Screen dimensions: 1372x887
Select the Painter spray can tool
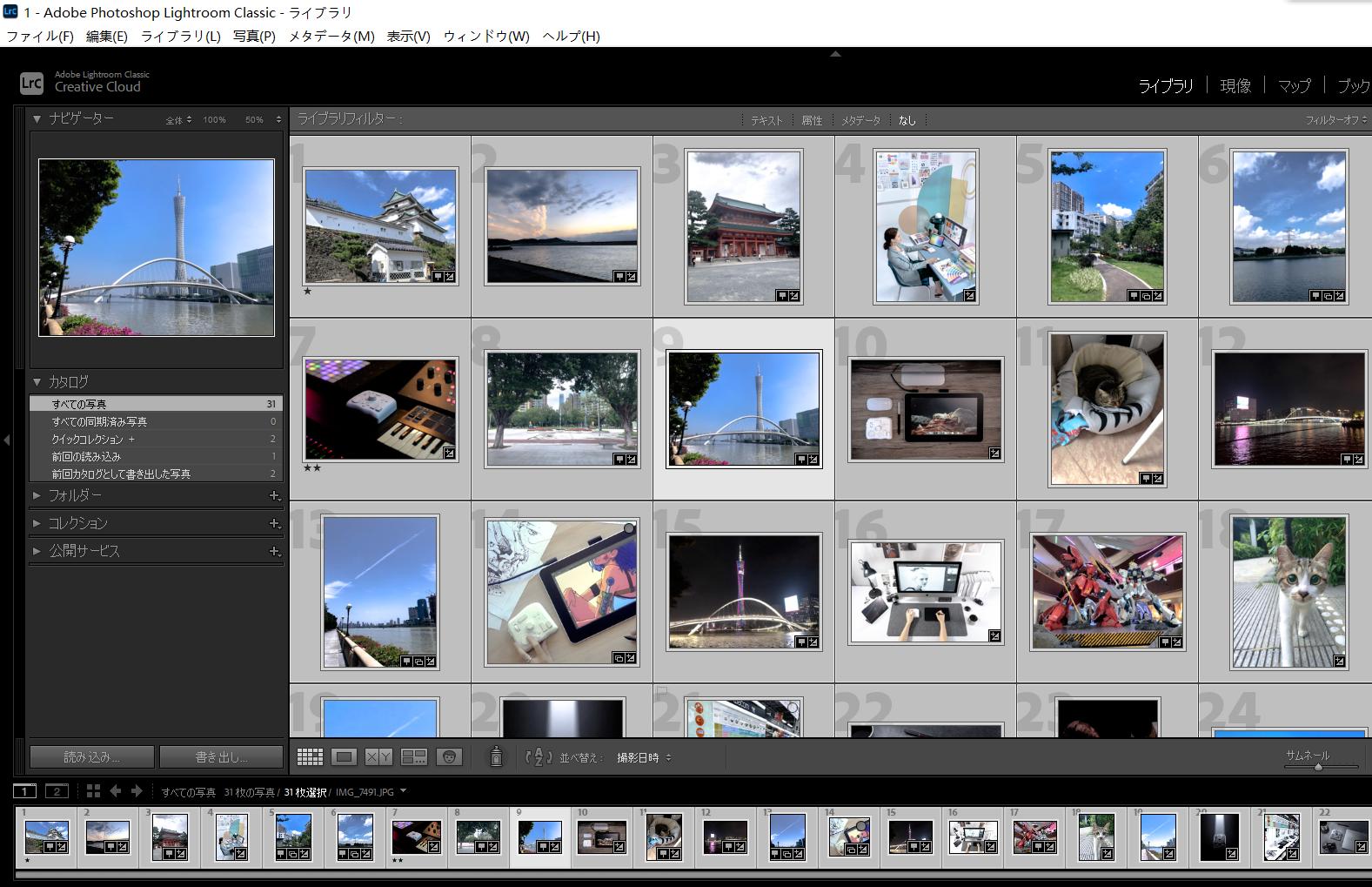click(x=496, y=756)
